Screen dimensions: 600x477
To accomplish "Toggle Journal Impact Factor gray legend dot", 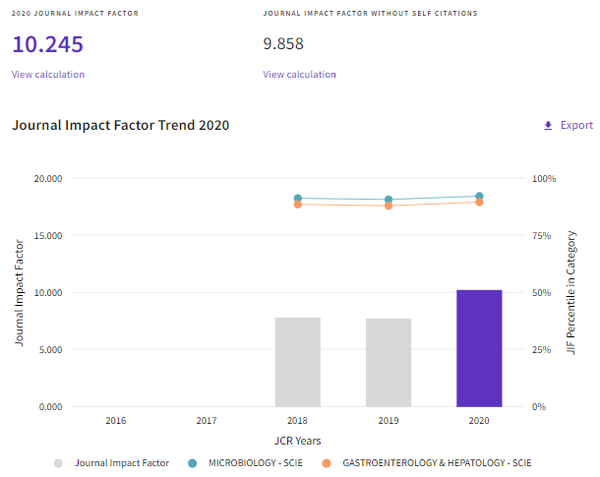I will point(58,463).
